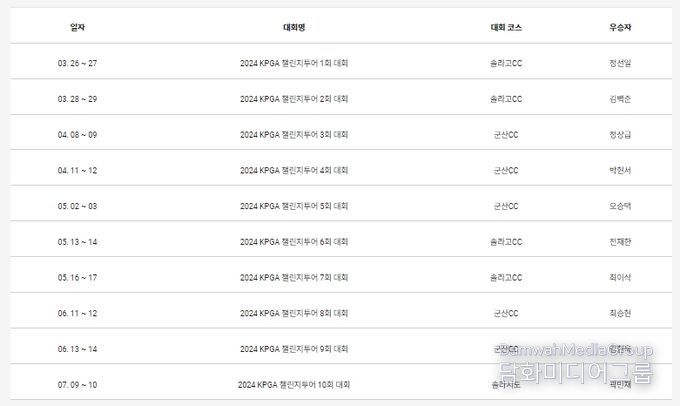Select the 챌린지투어 3회 대회 title
Image resolution: width=680 pixels, height=406 pixels.
[294, 135]
